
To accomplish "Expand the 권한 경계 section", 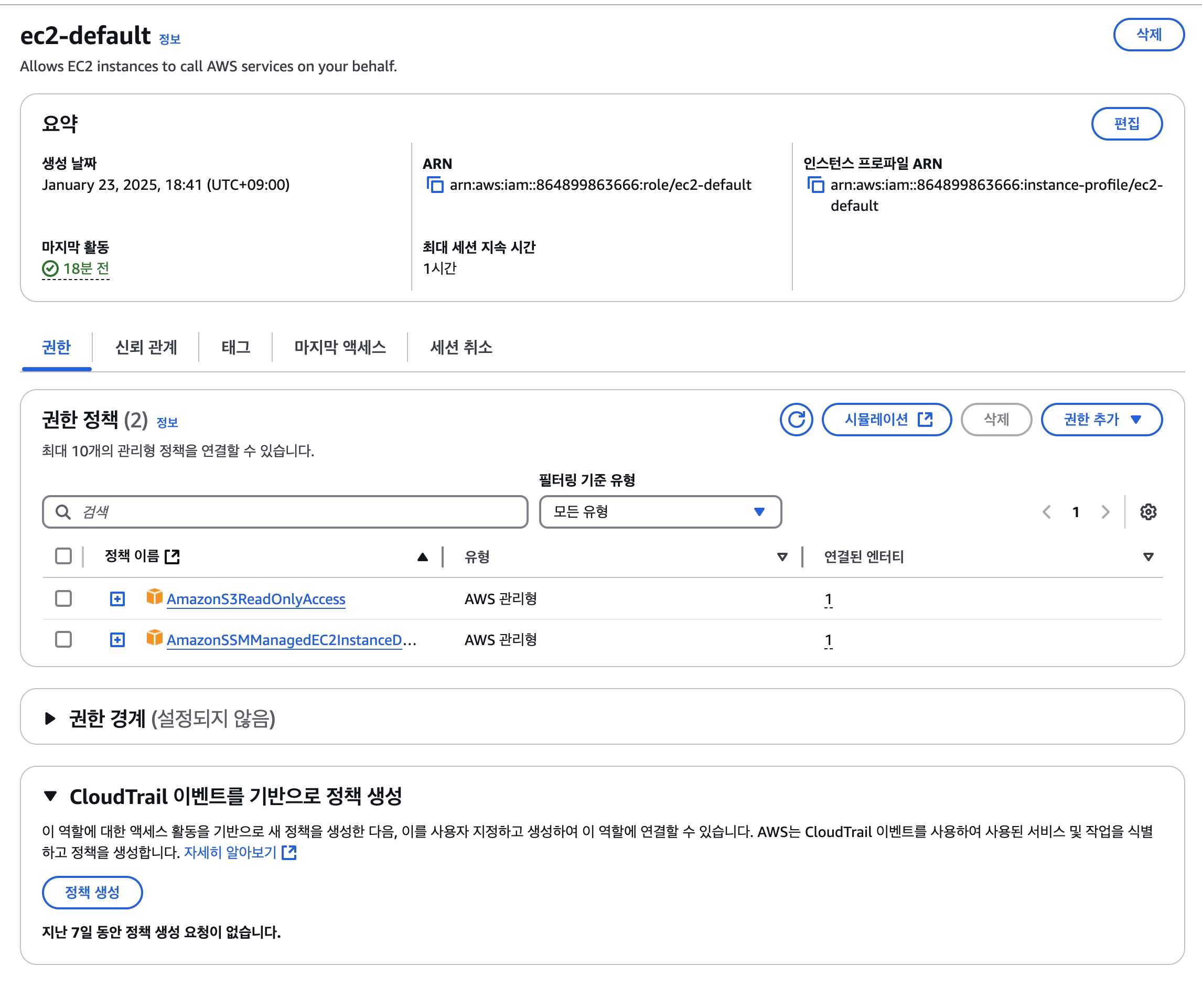I will point(50,719).
